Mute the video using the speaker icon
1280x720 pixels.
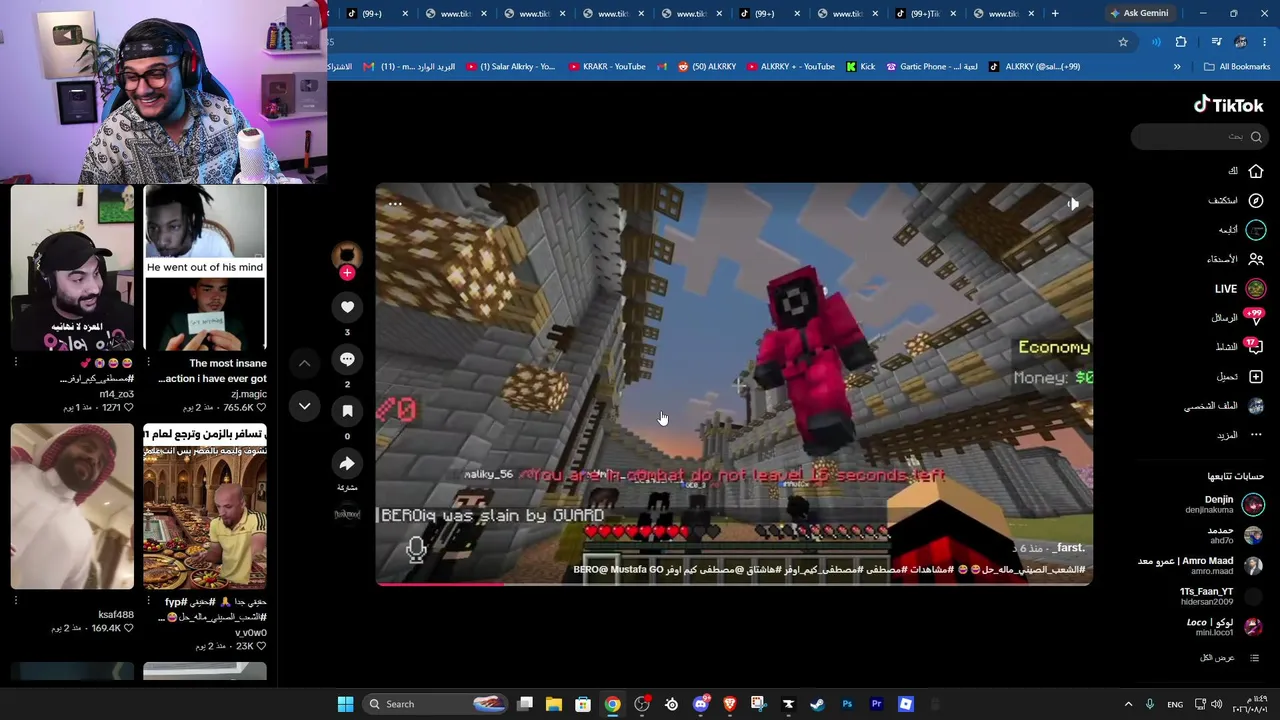[1072, 204]
